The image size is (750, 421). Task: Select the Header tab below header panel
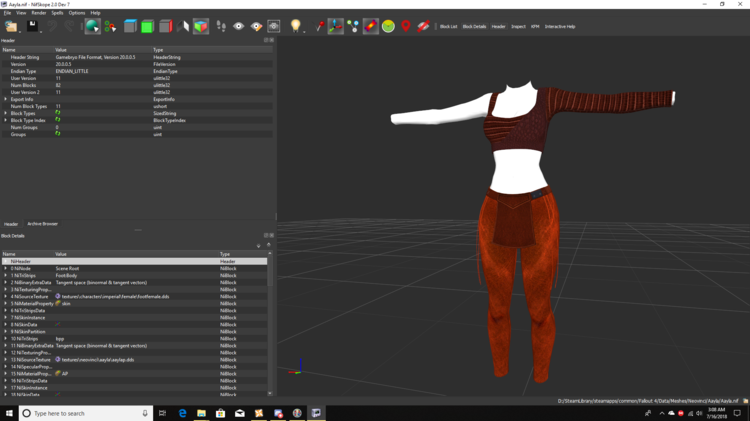pos(11,224)
